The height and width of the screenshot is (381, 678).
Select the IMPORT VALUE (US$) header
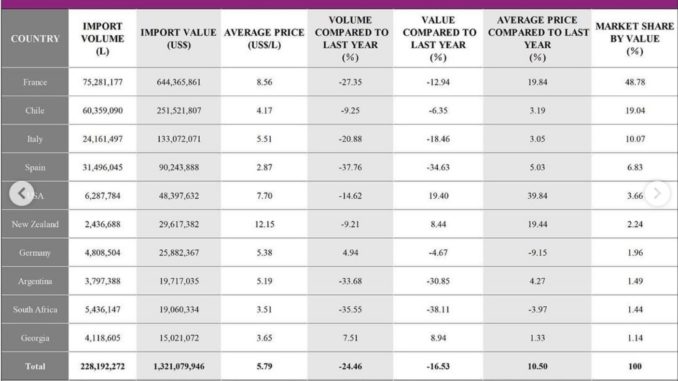(x=179, y=38)
